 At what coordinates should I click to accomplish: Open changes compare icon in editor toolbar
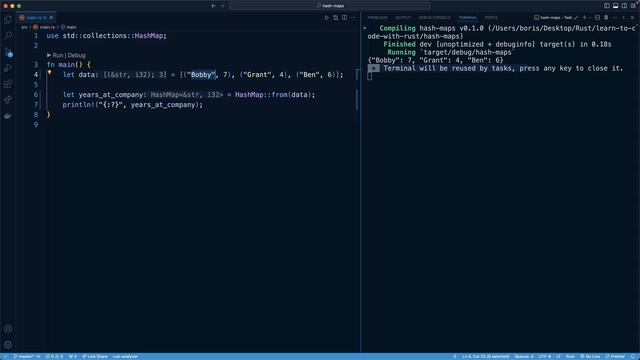pos(336,18)
